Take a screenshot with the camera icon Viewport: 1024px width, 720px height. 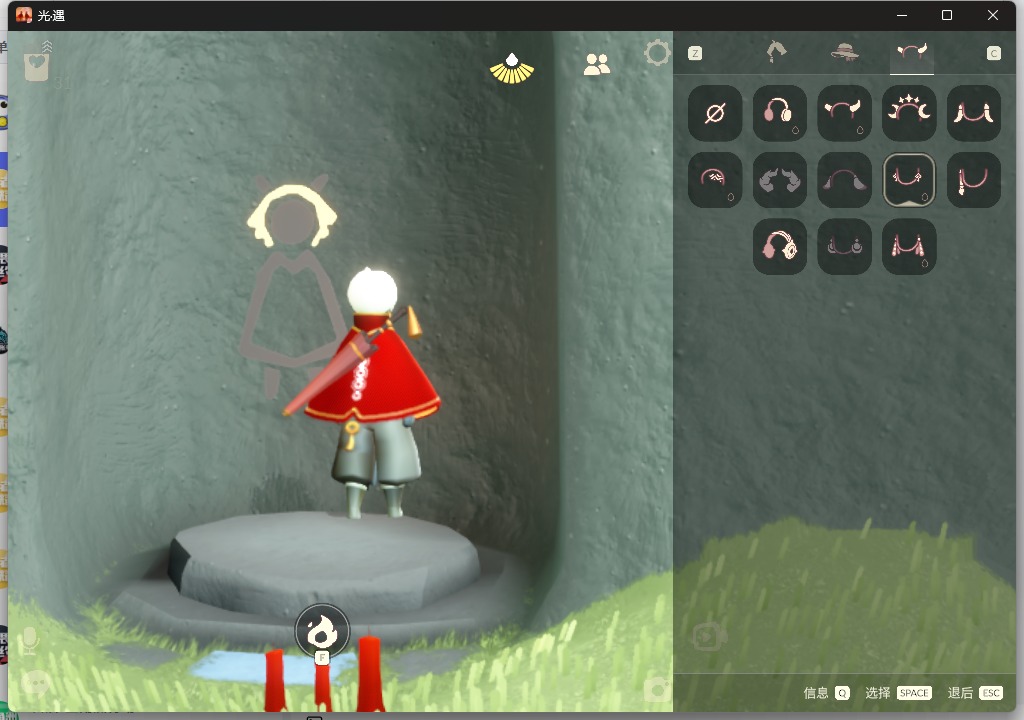click(x=657, y=689)
